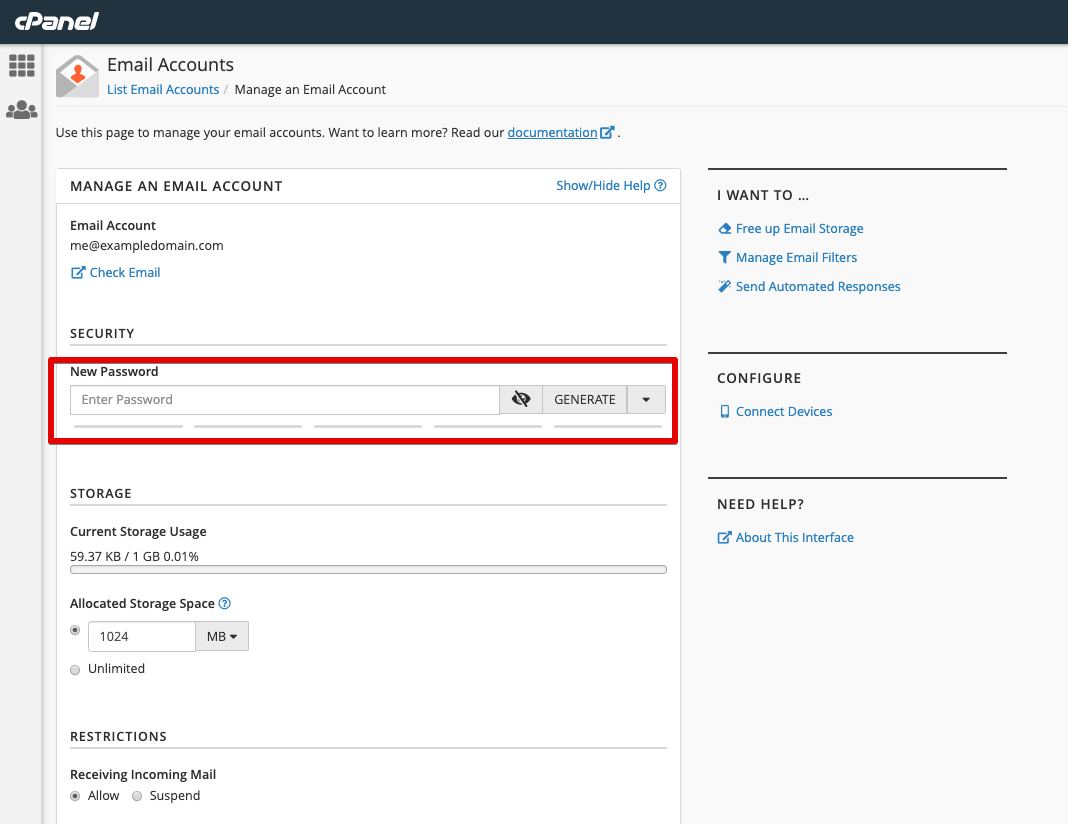Choose Suspend for Receiving Incoming Mail
This screenshot has height=824, width=1068.
pos(137,796)
